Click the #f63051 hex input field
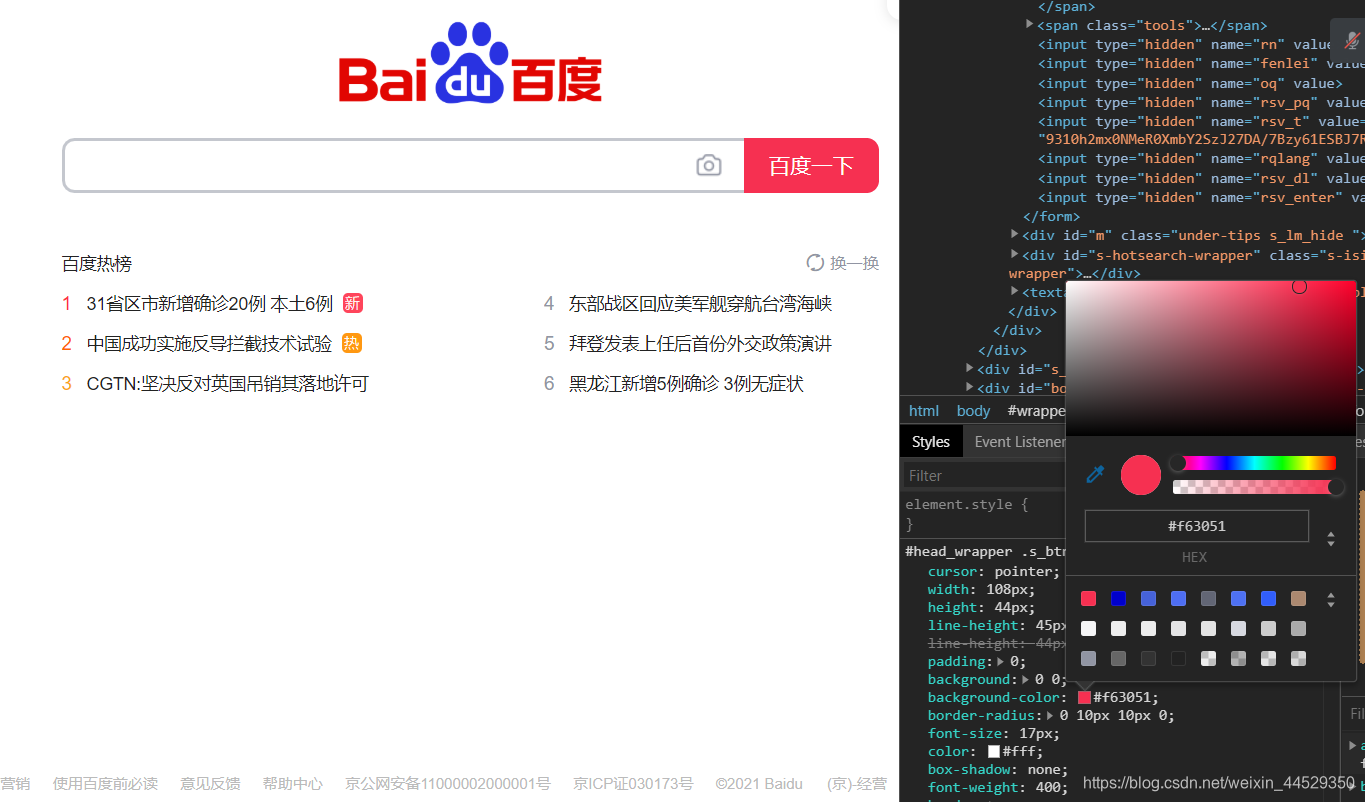 (x=1197, y=526)
